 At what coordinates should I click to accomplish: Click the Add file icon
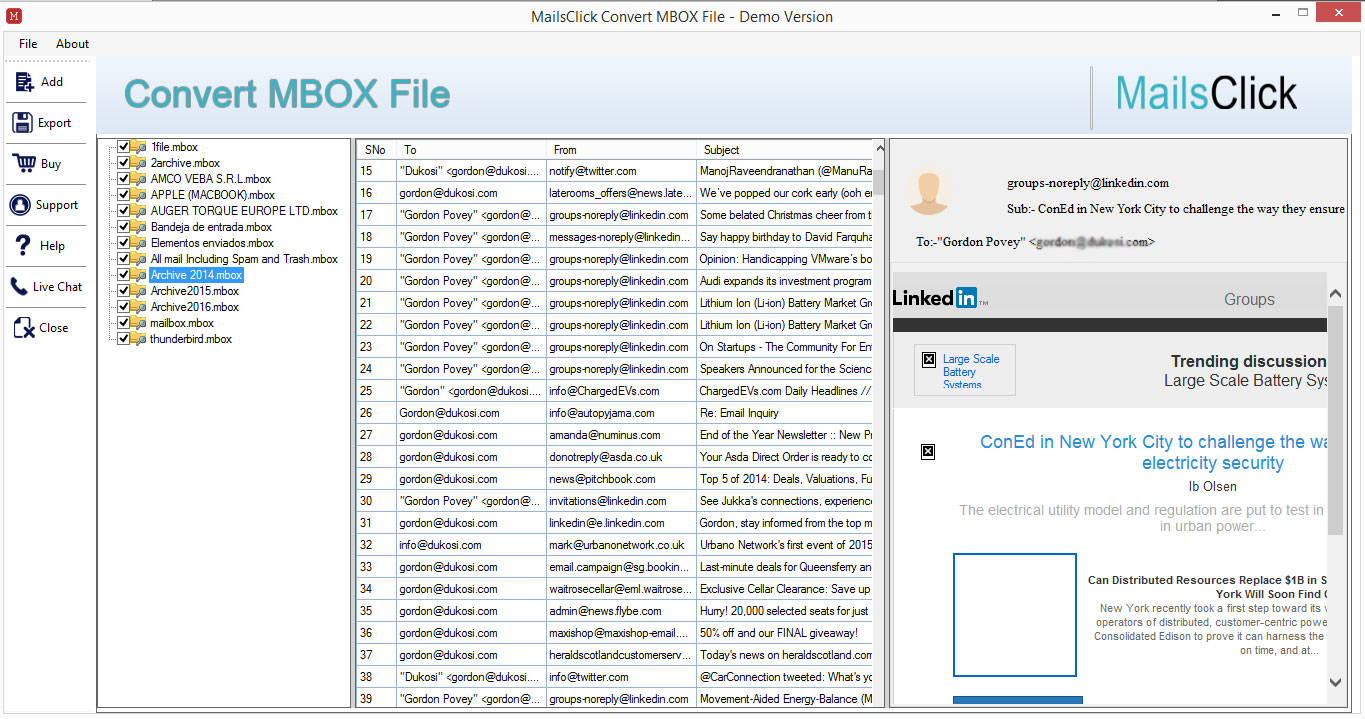coord(24,82)
